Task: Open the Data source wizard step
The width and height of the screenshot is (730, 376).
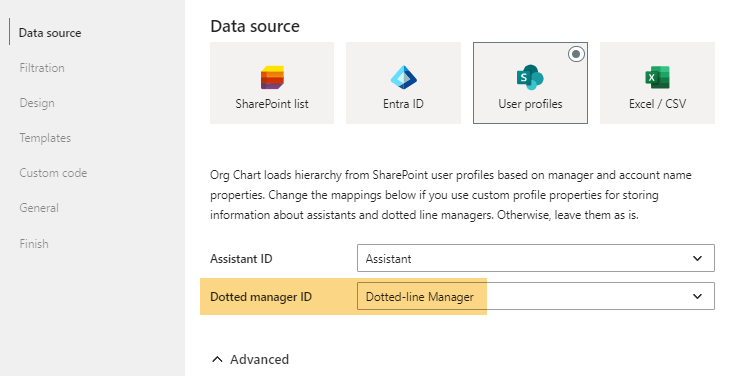Action: pos(50,33)
